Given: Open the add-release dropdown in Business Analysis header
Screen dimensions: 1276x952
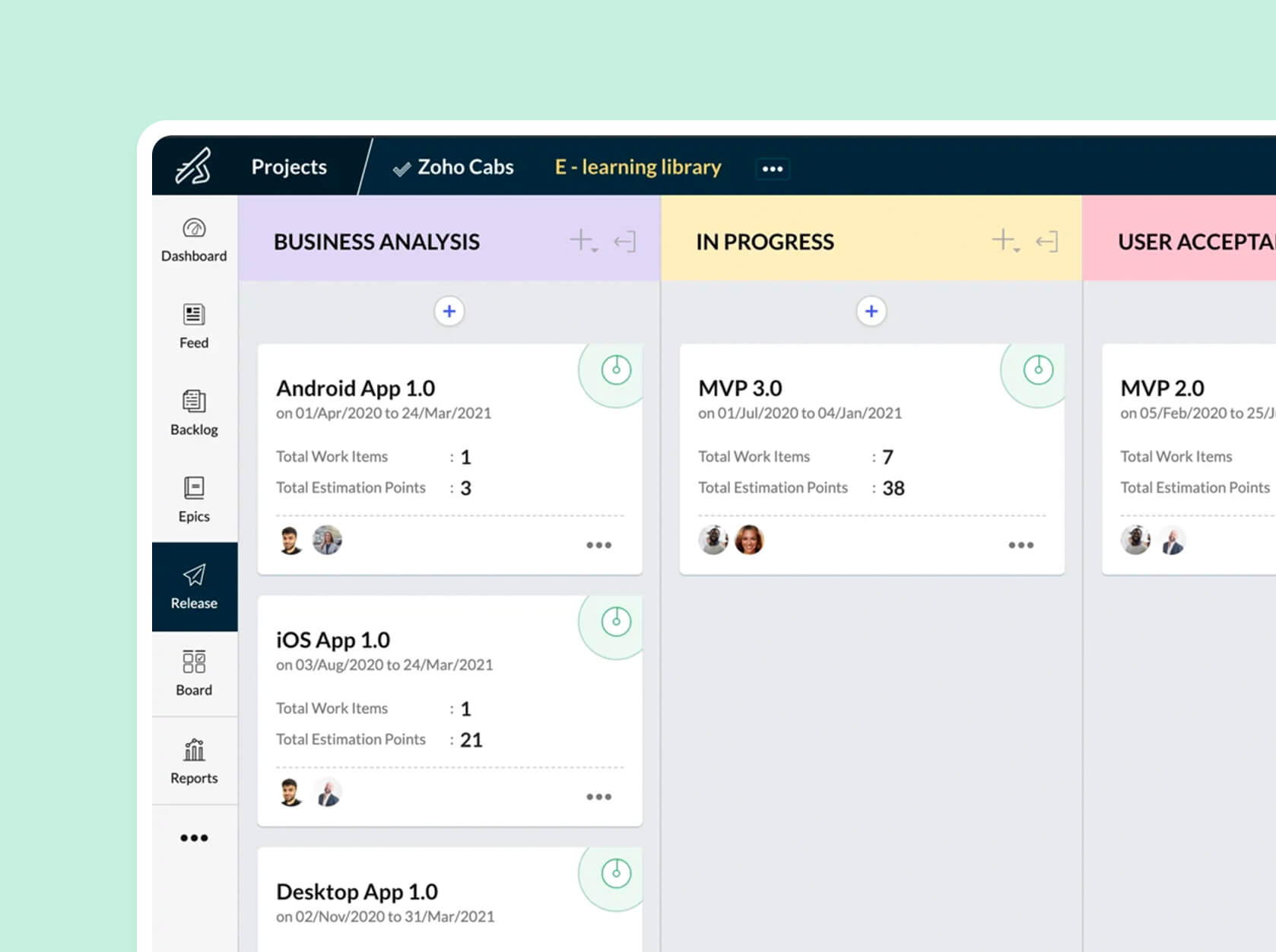Looking at the screenshot, I should 583,241.
